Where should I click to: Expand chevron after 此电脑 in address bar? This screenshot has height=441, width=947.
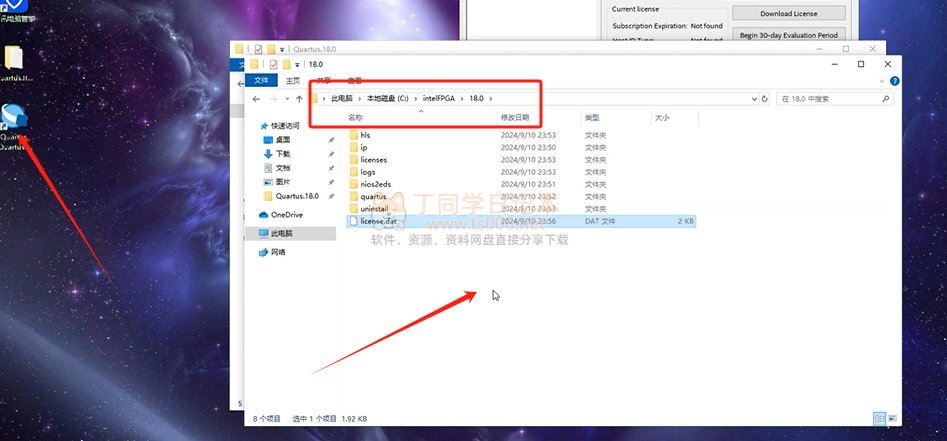pyautogui.click(x=360, y=98)
